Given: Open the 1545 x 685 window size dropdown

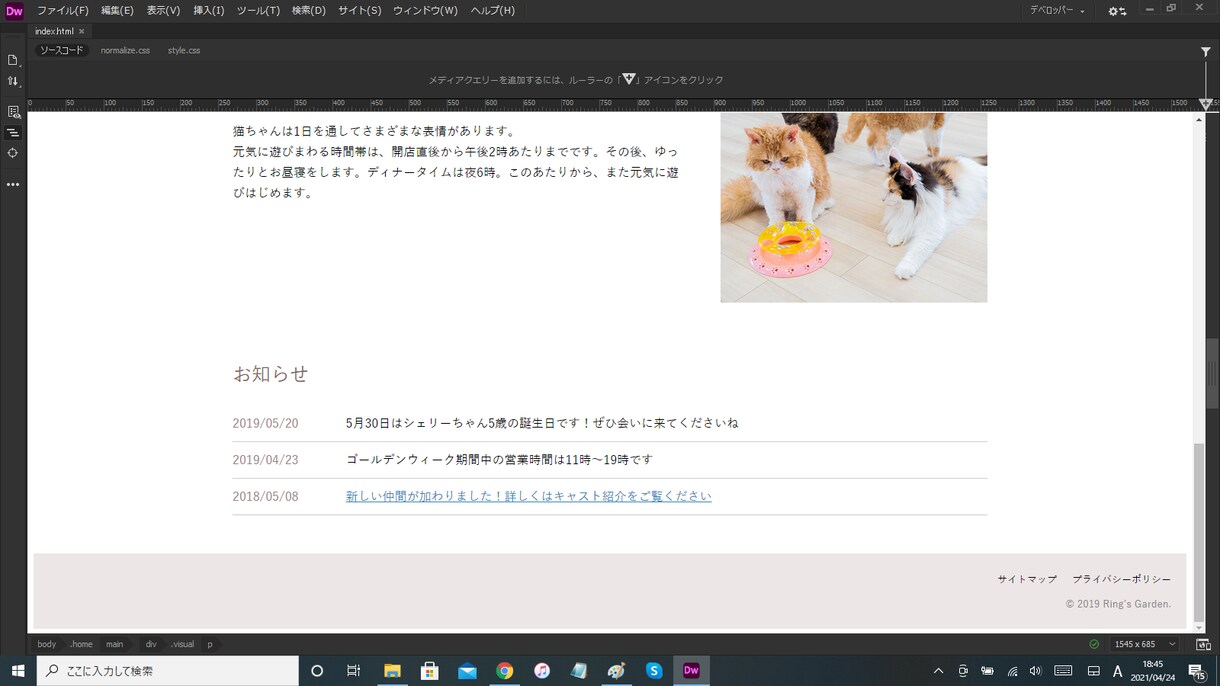Looking at the screenshot, I should click(1145, 644).
